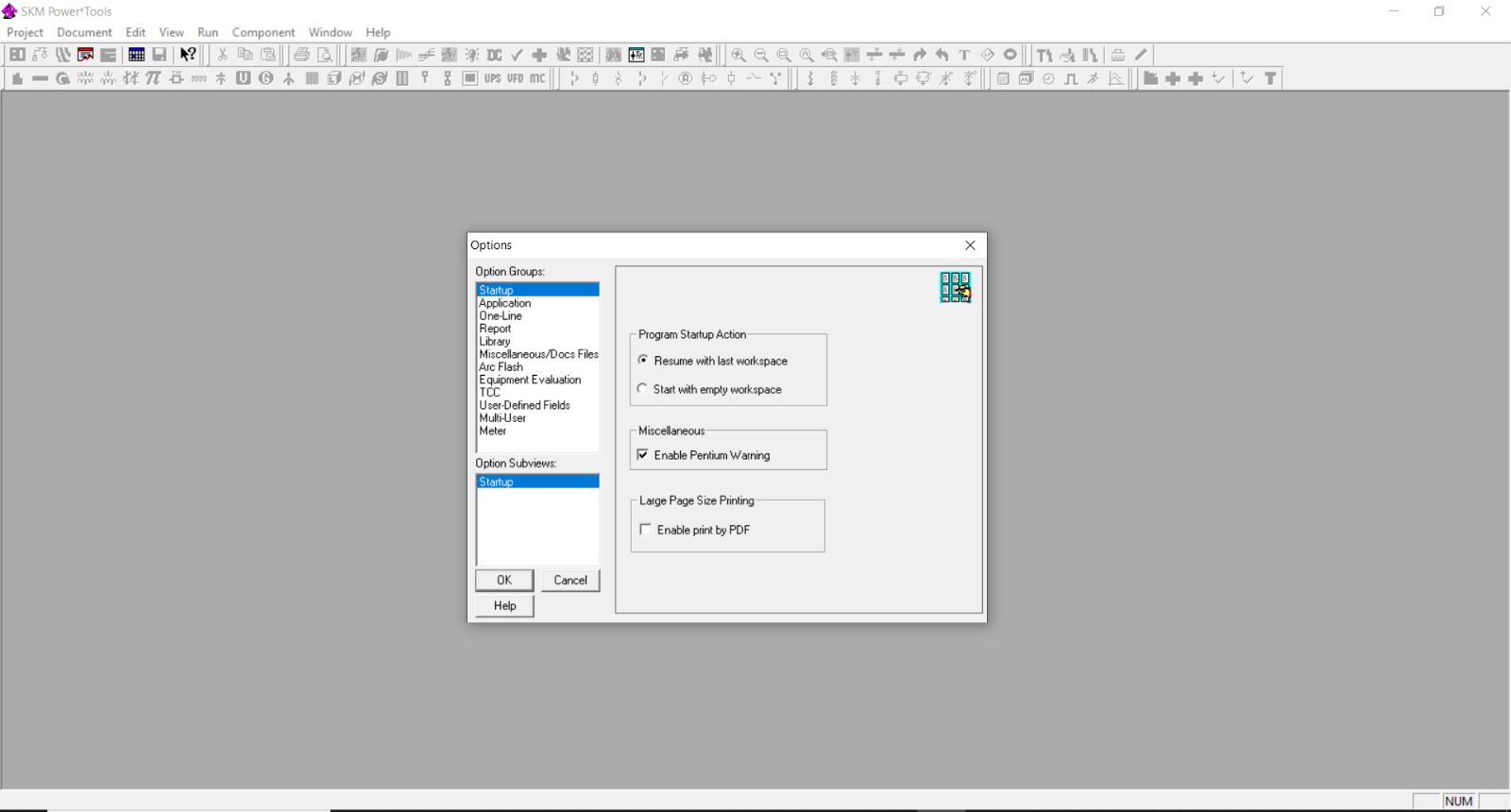The width and height of the screenshot is (1511, 812).
Task: Click the Redo arrow icon
Action: click(920, 55)
